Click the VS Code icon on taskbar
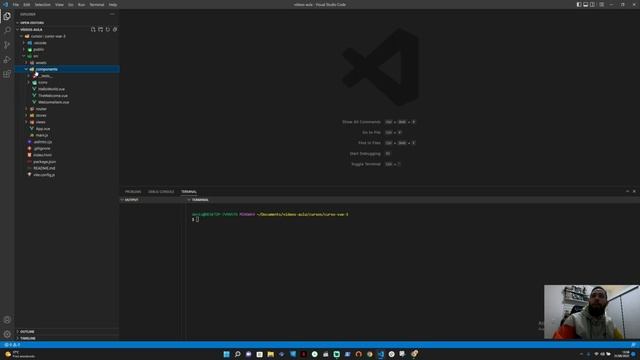The width and height of the screenshot is (640, 360). 380,354
